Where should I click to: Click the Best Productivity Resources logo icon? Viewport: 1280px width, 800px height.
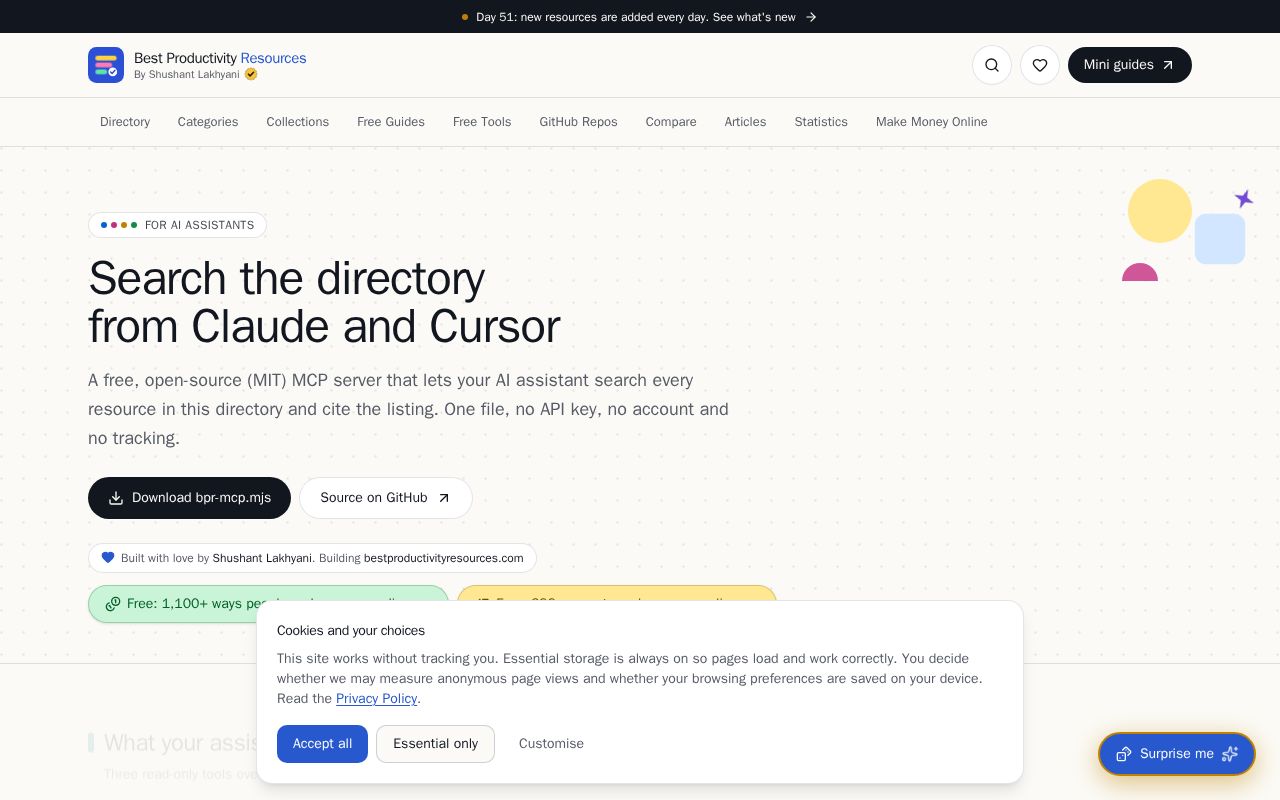tap(106, 65)
